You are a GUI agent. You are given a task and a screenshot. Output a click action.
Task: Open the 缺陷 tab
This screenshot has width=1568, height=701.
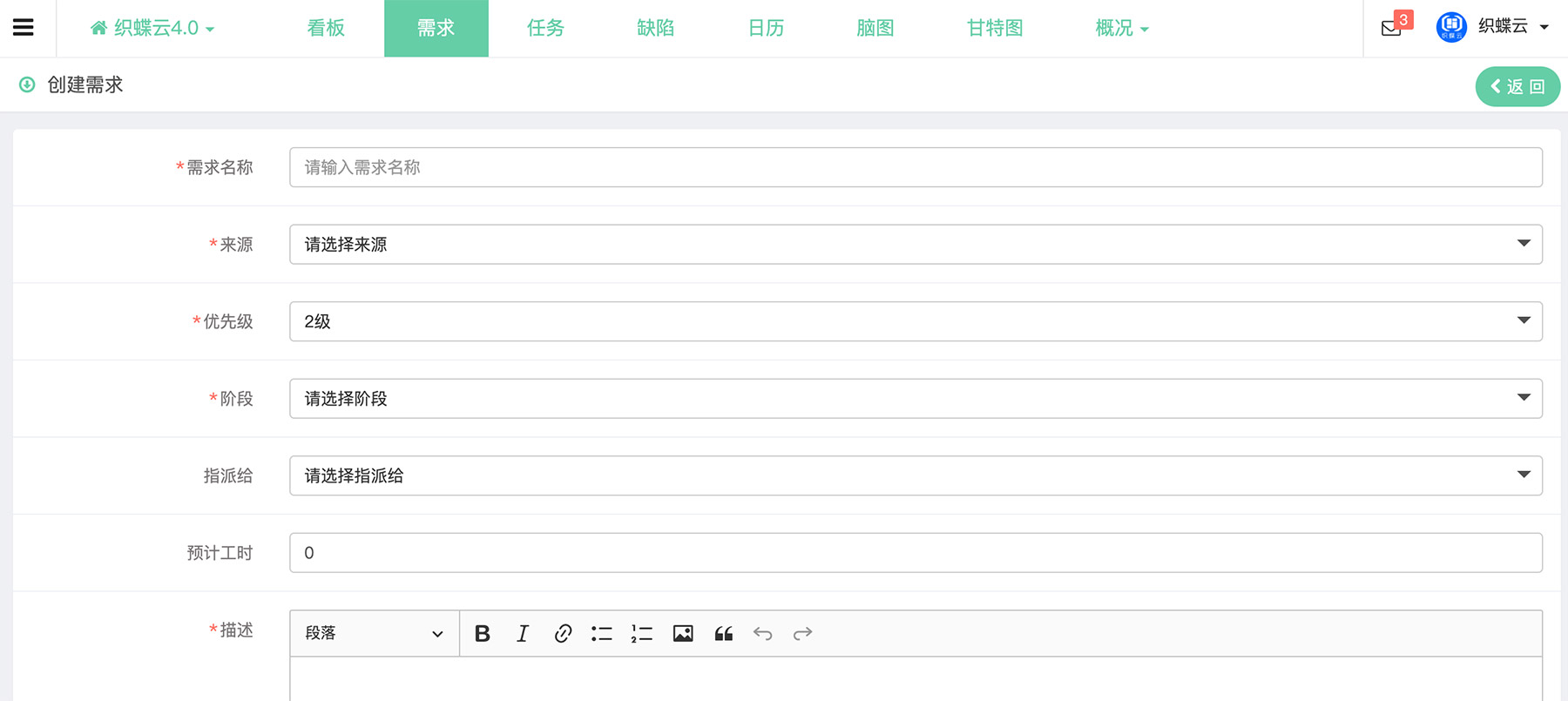[656, 28]
